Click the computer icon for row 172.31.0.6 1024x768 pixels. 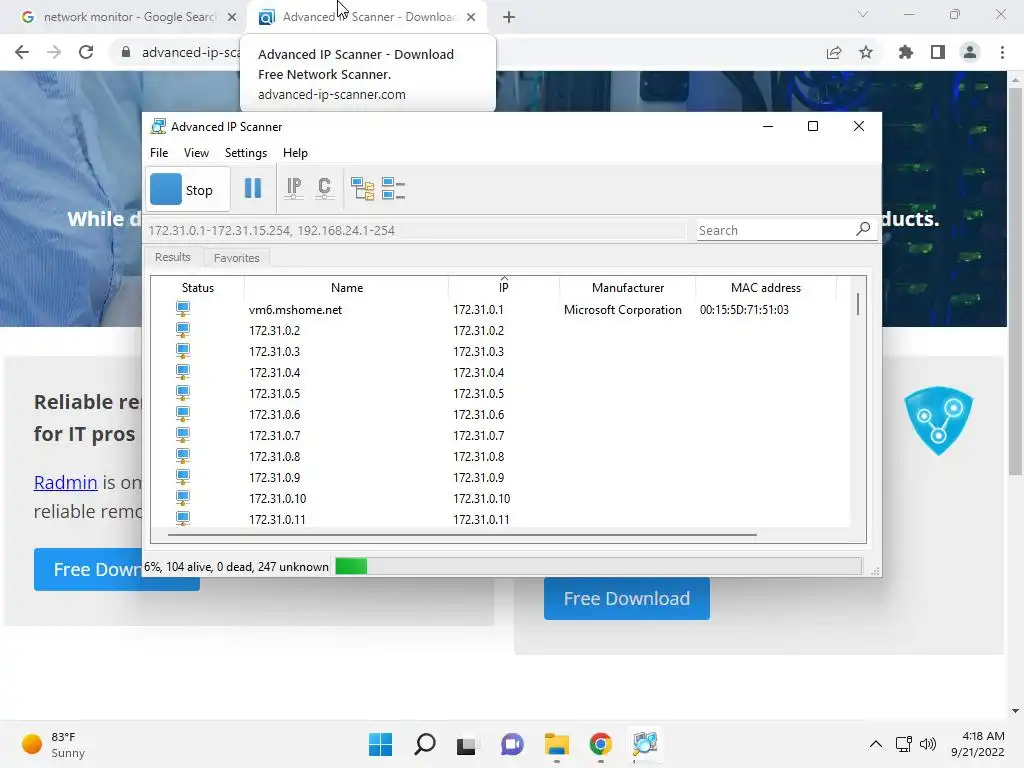pos(183,414)
